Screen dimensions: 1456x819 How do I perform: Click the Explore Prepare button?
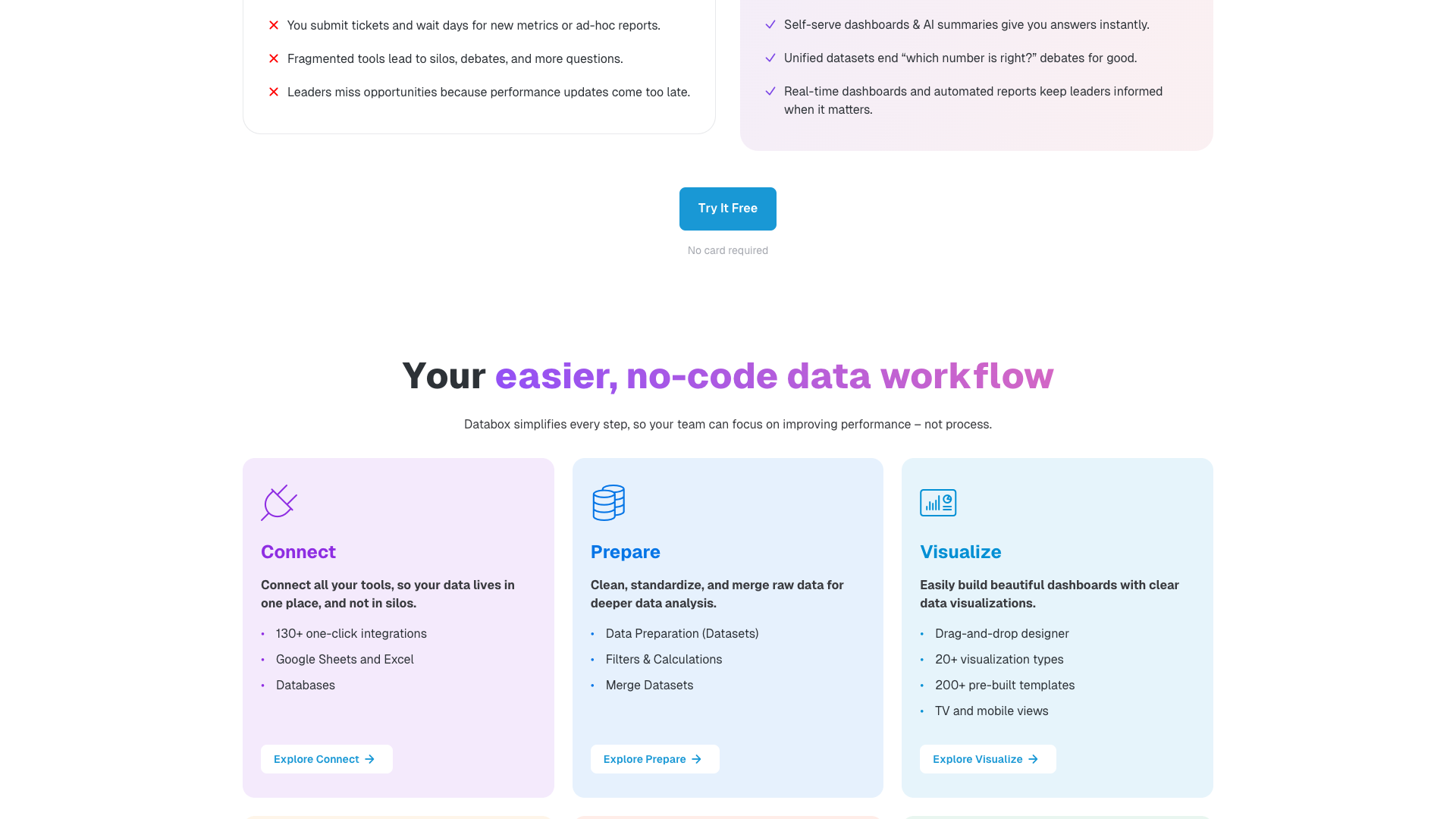[654, 758]
